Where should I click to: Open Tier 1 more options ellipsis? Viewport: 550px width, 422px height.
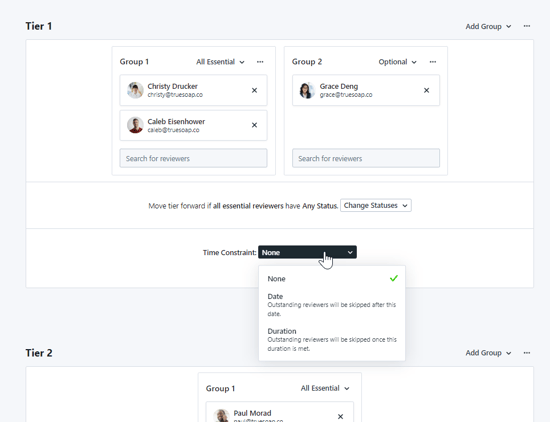point(526,26)
